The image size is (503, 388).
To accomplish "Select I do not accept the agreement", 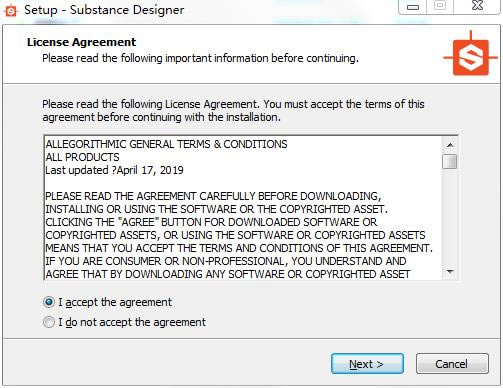I will (49, 322).
